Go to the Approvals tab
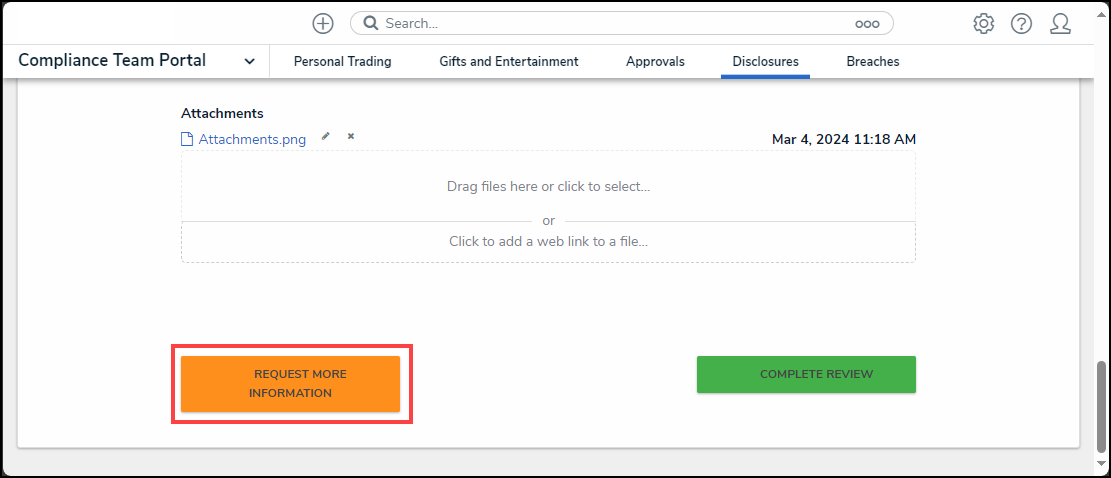Image resolution: width=1111 pixels, height=478 pixels. tap(655, 61)
